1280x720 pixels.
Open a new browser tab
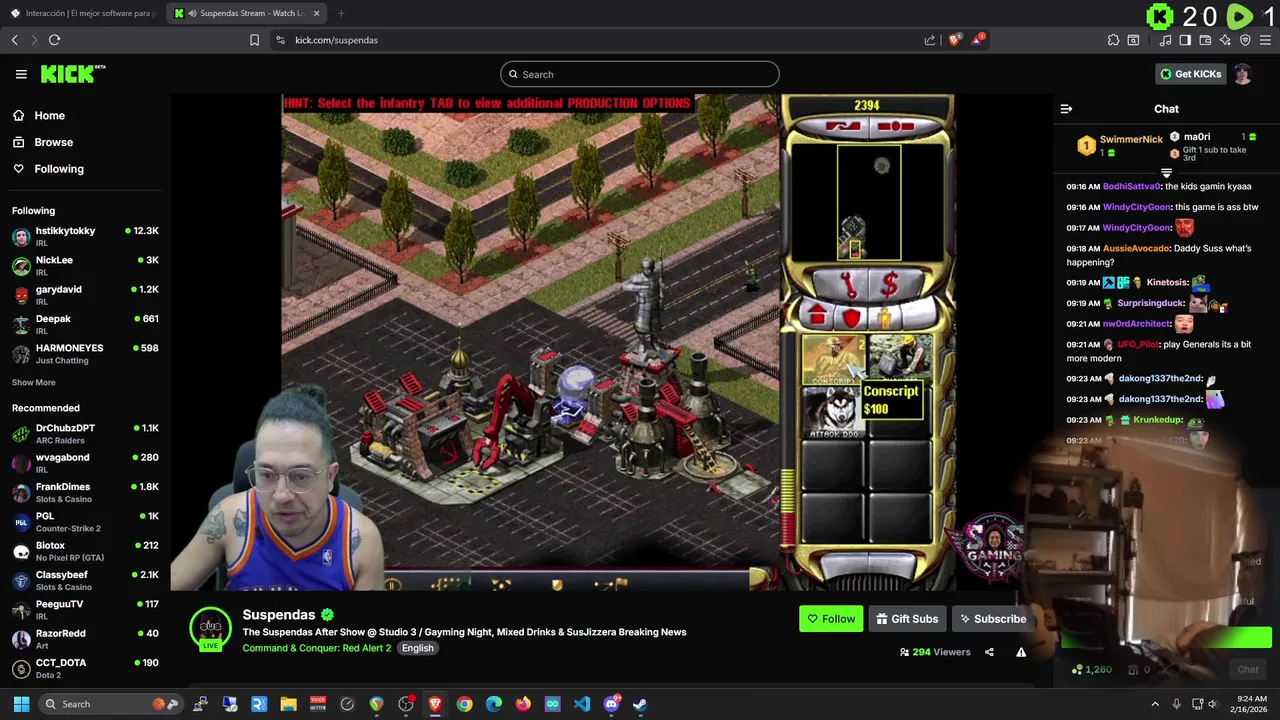click(341, 13)
